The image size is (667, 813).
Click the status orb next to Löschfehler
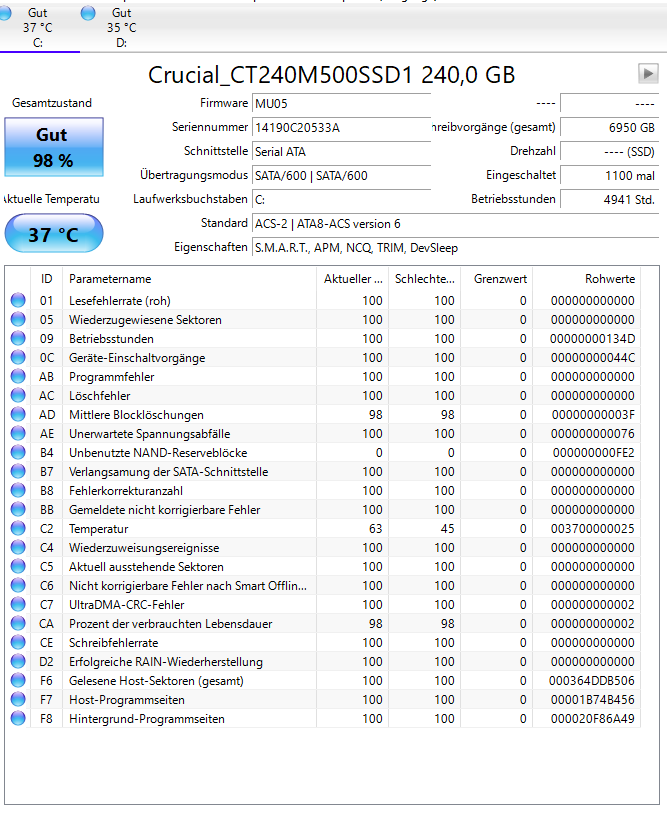pyautogui.click(x=18, y=395)
